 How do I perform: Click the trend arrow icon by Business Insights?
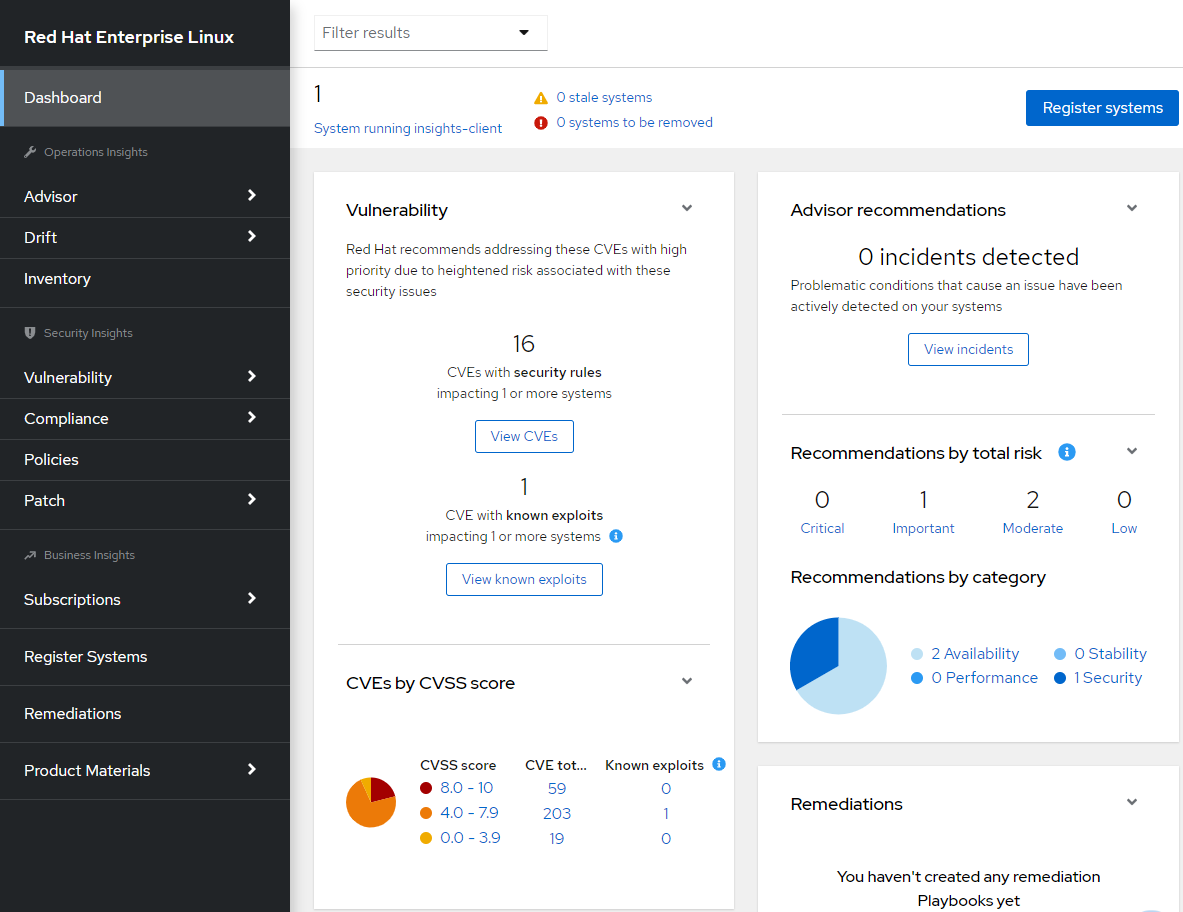pos(30,555)
